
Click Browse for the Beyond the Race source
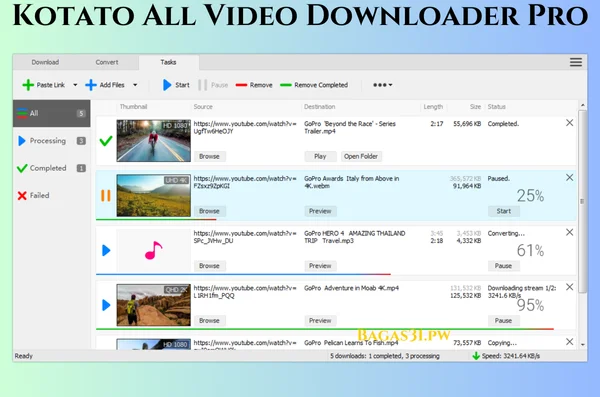209,156
